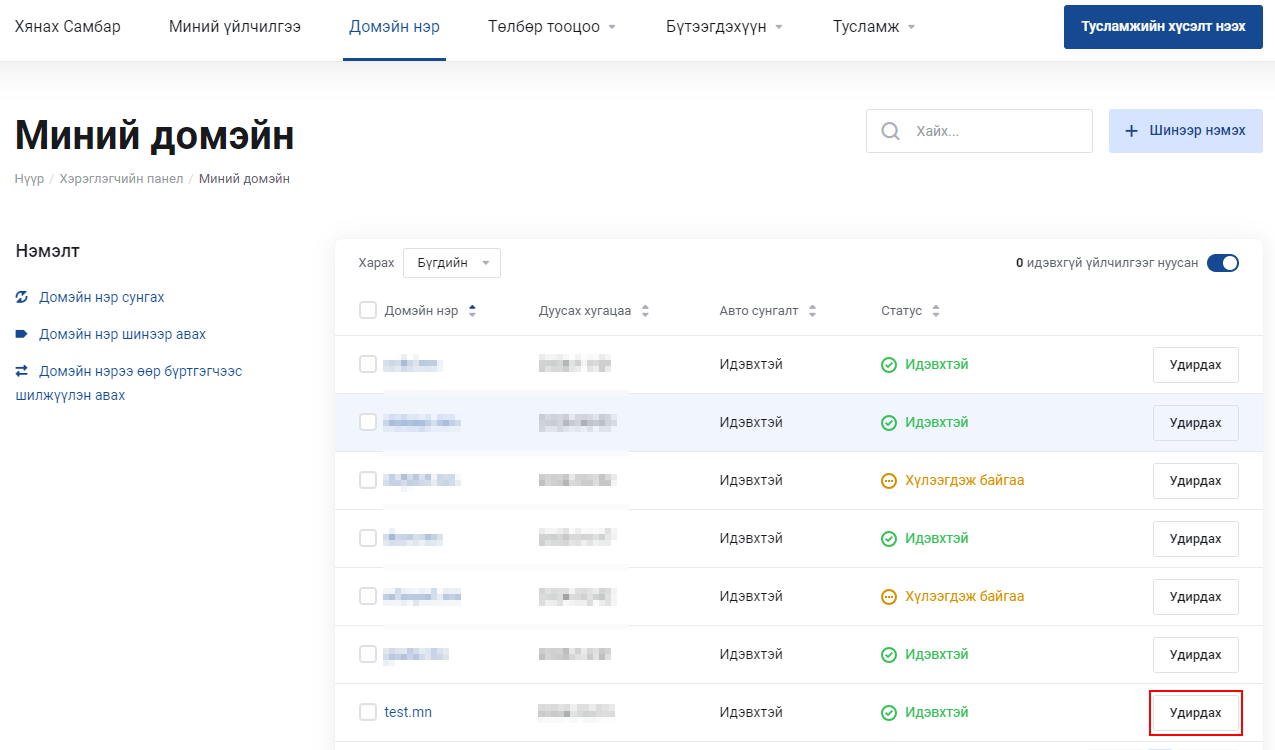
Task: Go to Нүүр in the breadcrumb
Action: pyautogui.click(x=29, y=179)
